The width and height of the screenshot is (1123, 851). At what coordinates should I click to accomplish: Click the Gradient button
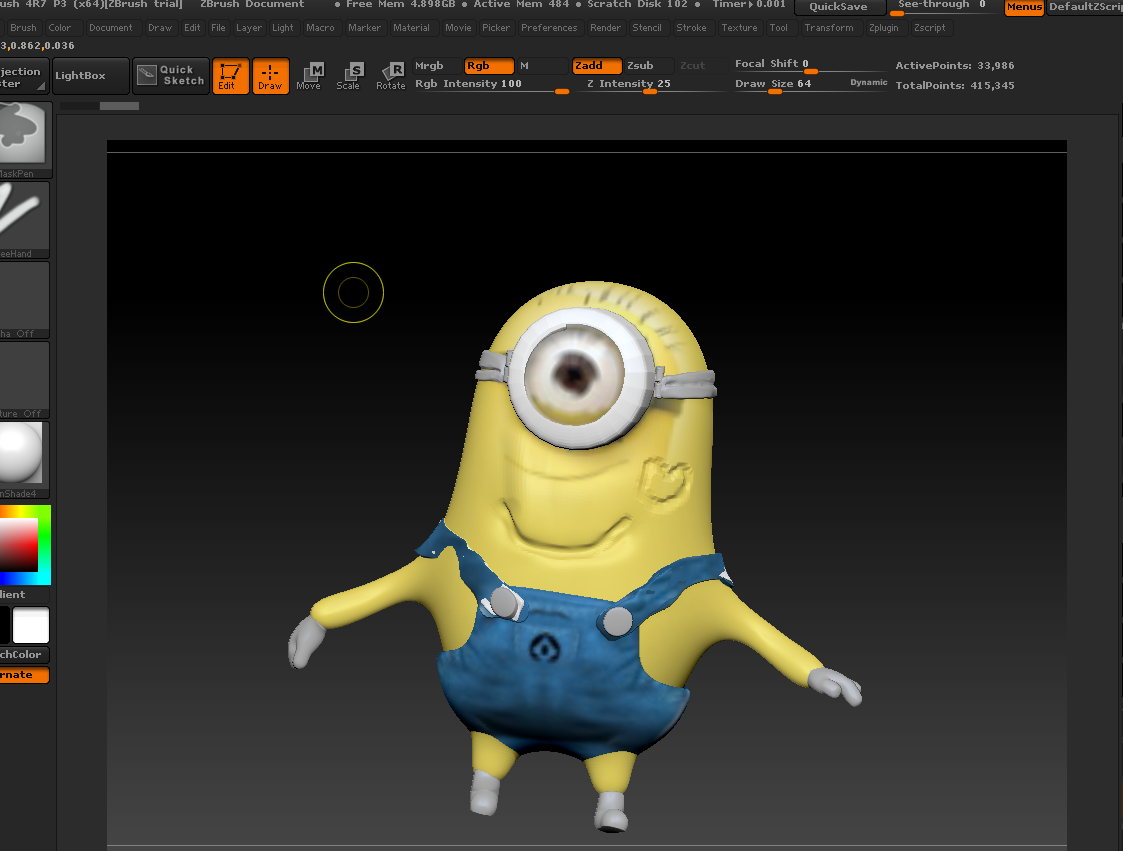tap(24, 595)
